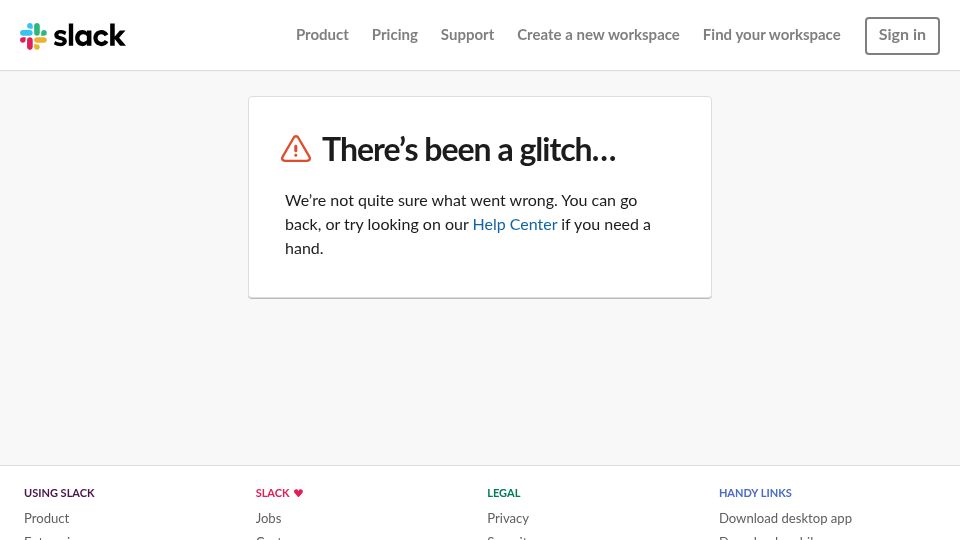The image size is (960, 540).
Task: Select Find your workspace
Action: click(771, 35)
